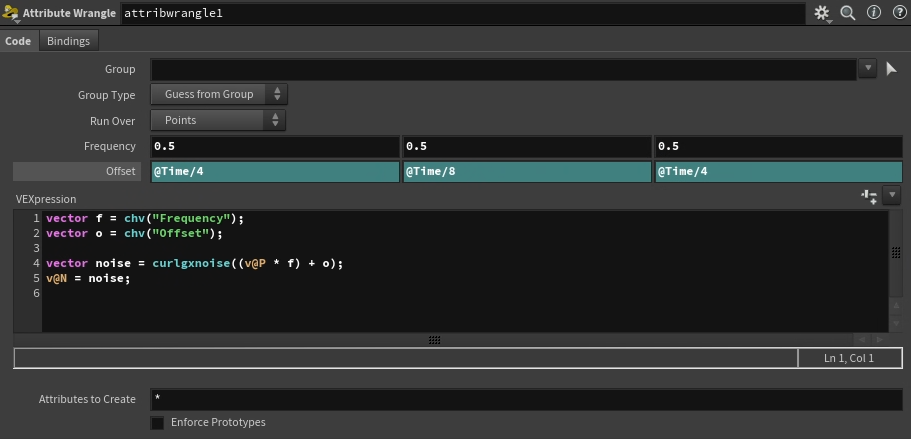The width and height of the screenshot is (911, 439).
Task: Open the Group Type dropdown
Action: 219,95
